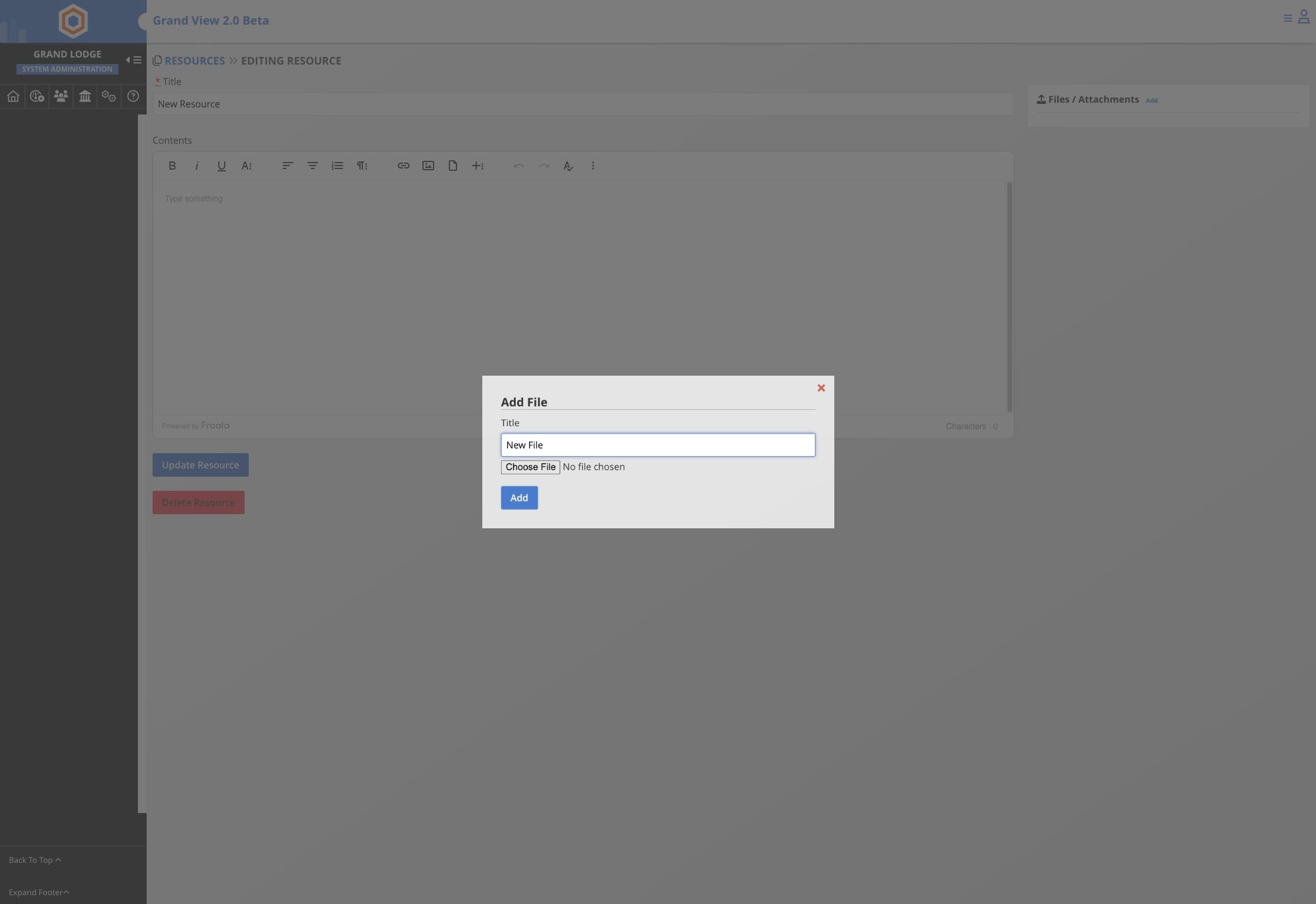Collapse the sidebar menu toggle
The width and height of the screenshot is (1316, 904).
(134, 60)
